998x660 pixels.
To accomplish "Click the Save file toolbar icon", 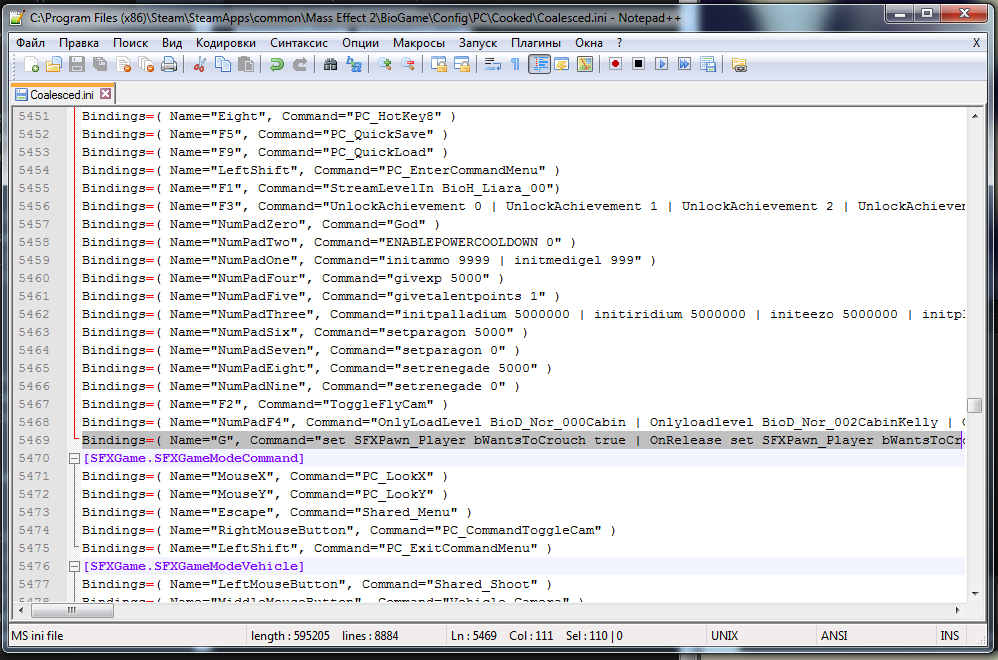I will [76, 64].
